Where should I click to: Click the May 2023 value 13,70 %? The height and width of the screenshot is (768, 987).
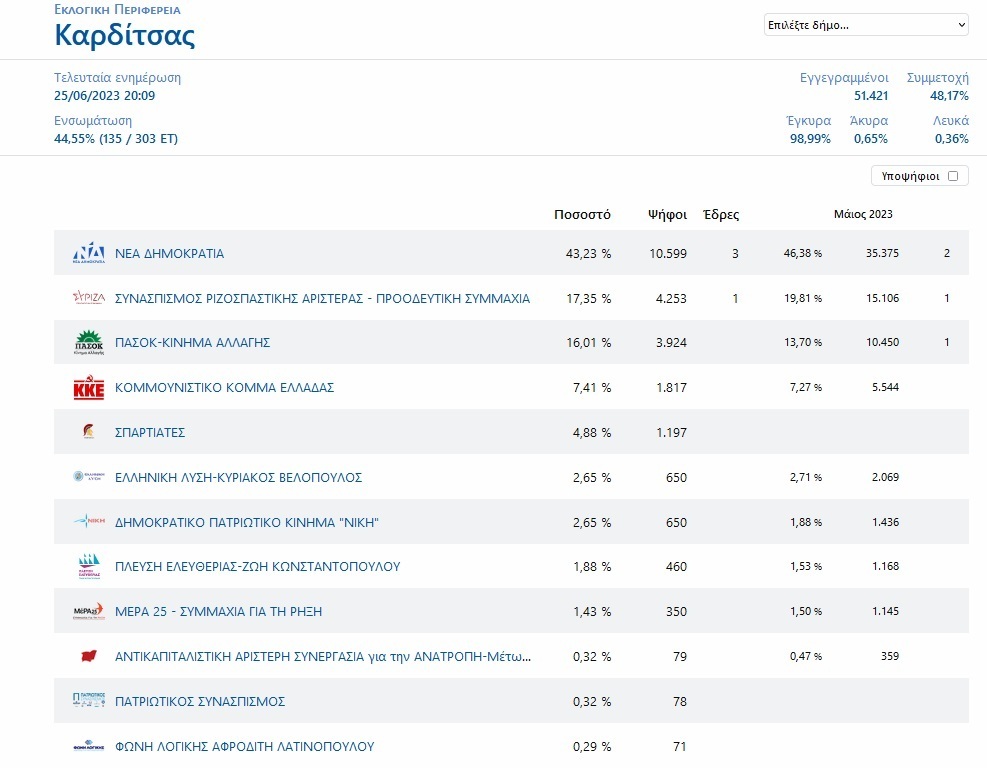pos(803,342)
